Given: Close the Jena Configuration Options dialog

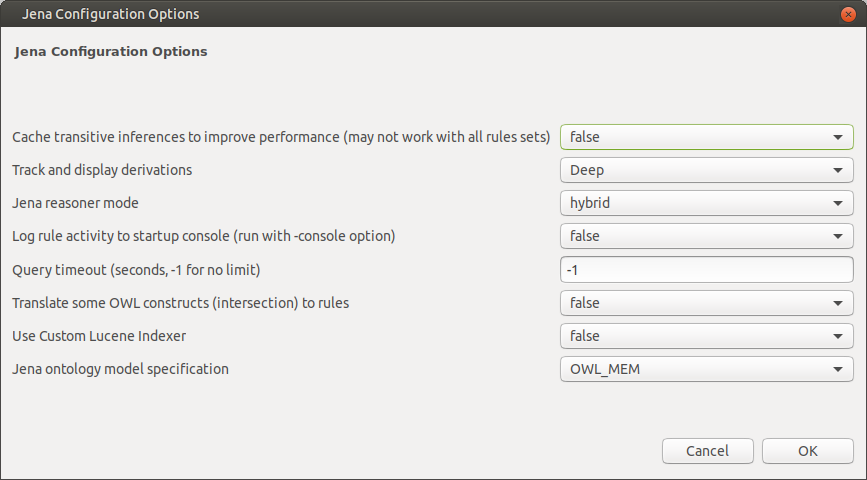Looking at the screenshot, I should click(848, 14).
